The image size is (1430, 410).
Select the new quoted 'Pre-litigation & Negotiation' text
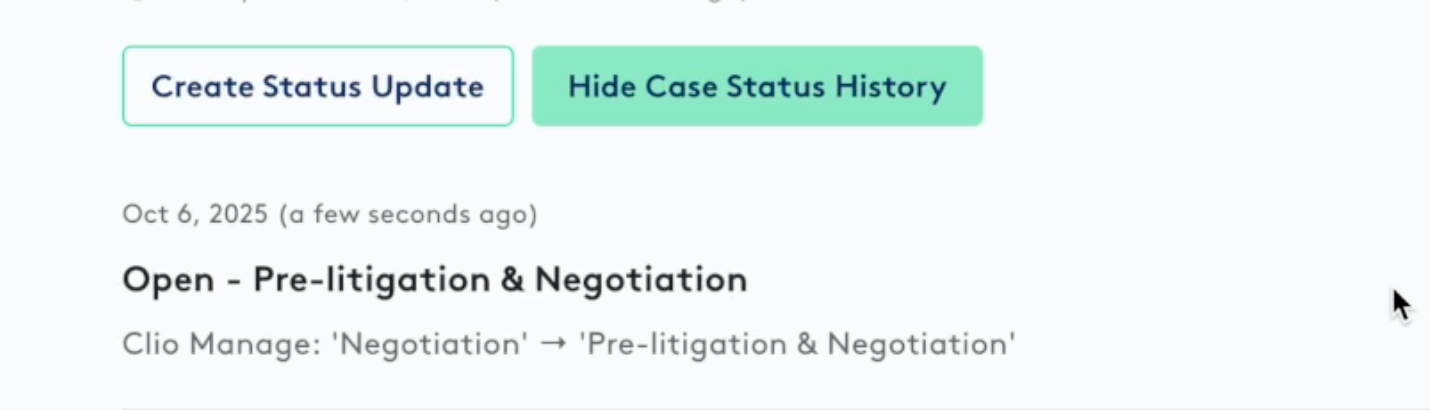[797, 344]
